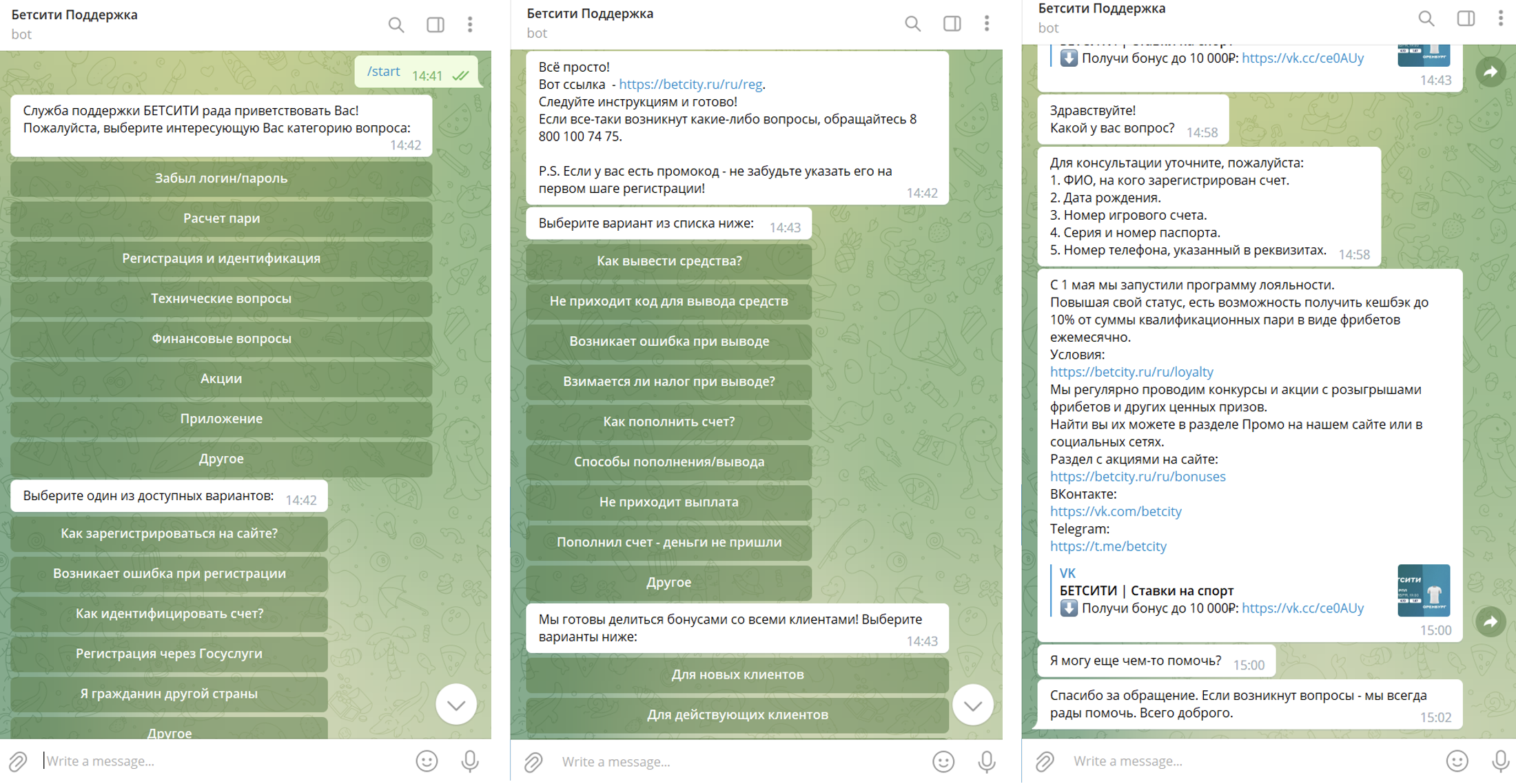Click sent '/start' command message
1516x784 pixels.
pos(416,72)
